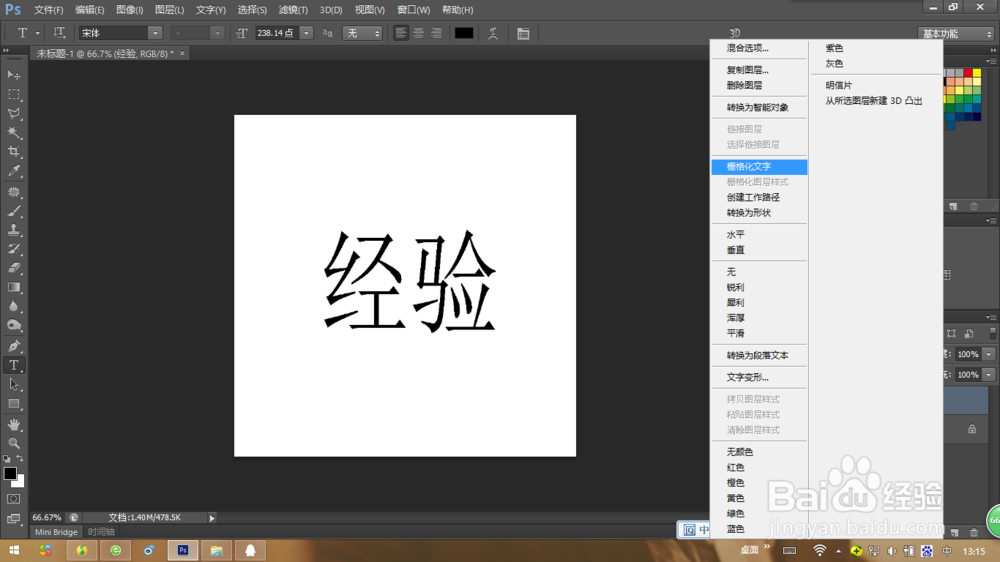Select the Clone Stamp tool
The height and width of the screenshot is (562, 1000).
click(x=14, y=230)
